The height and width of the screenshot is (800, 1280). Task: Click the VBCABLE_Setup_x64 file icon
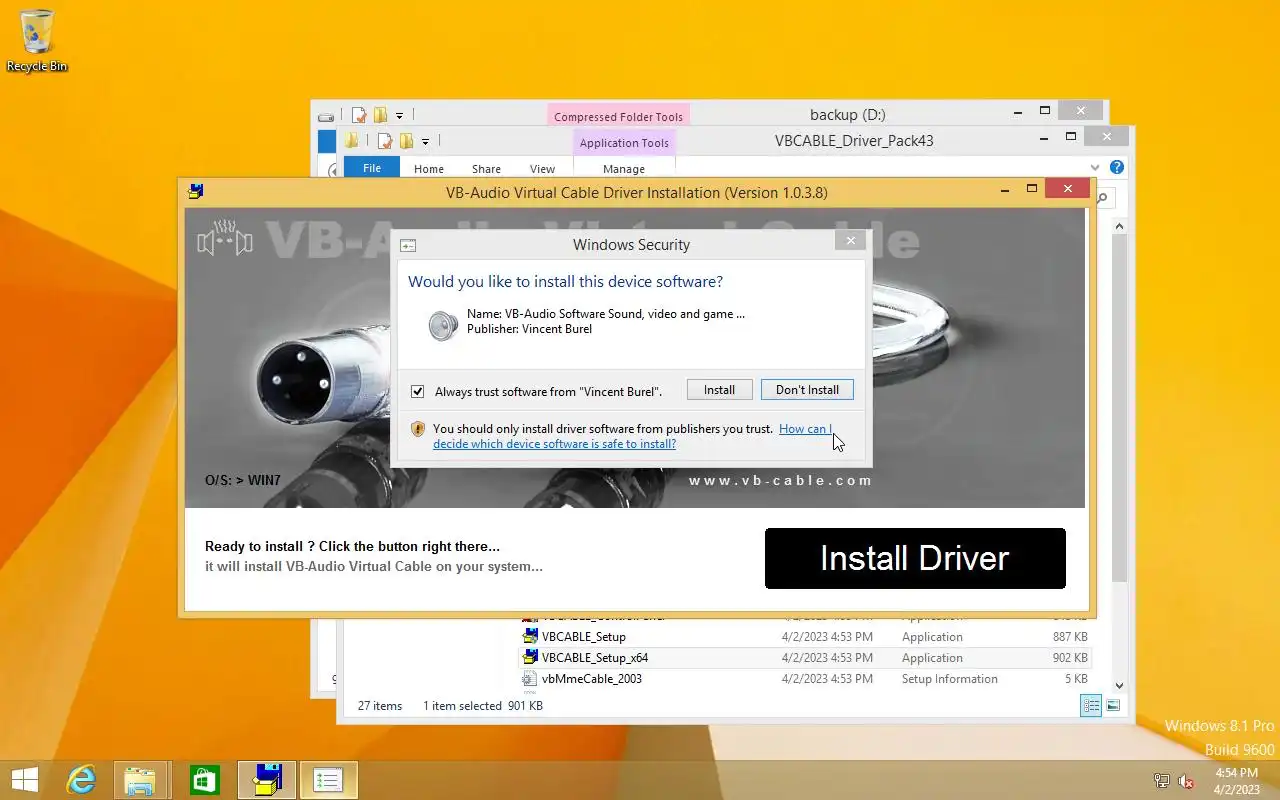pos(530,657)
